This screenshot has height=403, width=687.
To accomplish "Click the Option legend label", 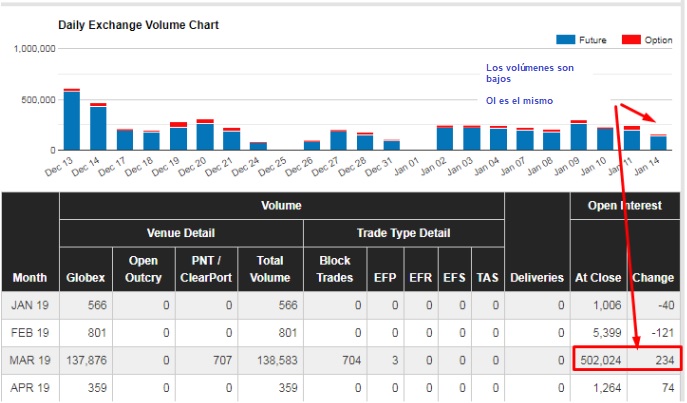I will pyautogui.click(x=658, y=40).
